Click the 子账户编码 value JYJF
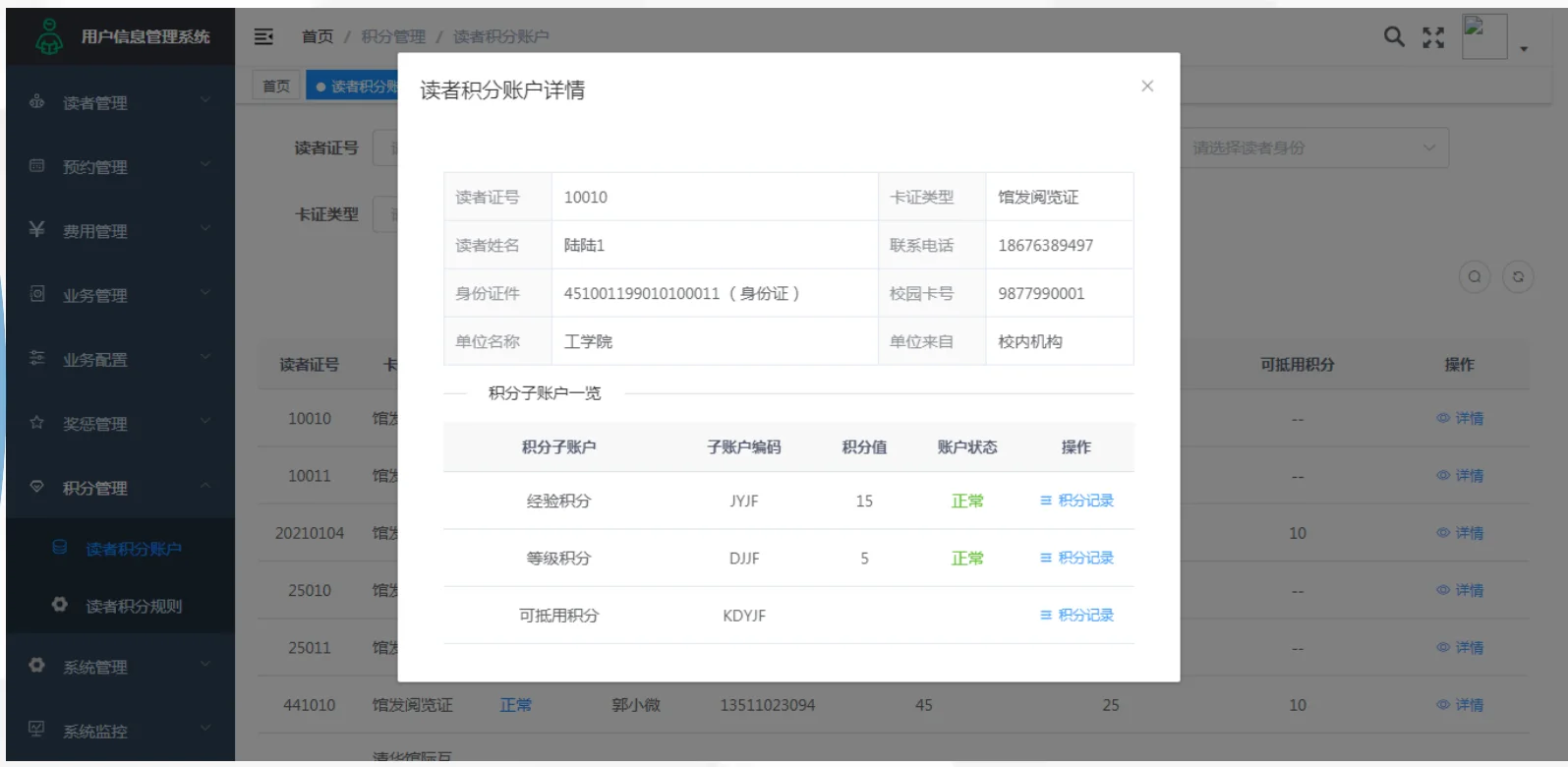 [x=744, y=501]
